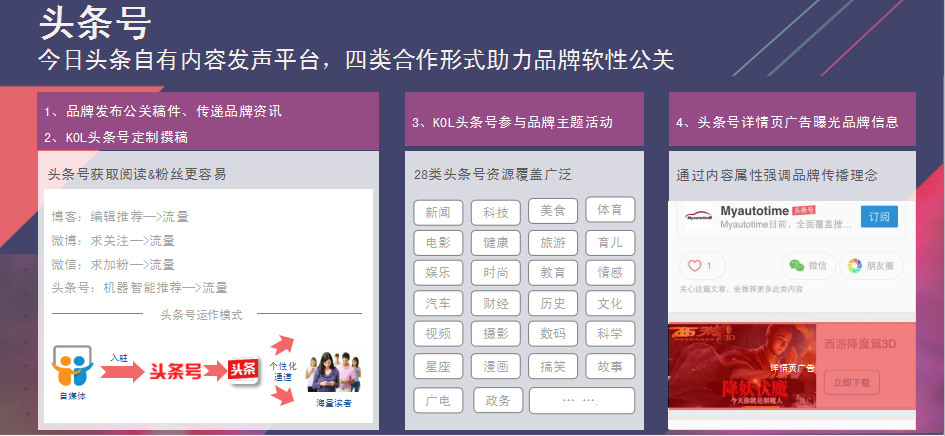945x436 pixels.
Task: Click the Myautotime logo avatar
Action: coord(699,216)
